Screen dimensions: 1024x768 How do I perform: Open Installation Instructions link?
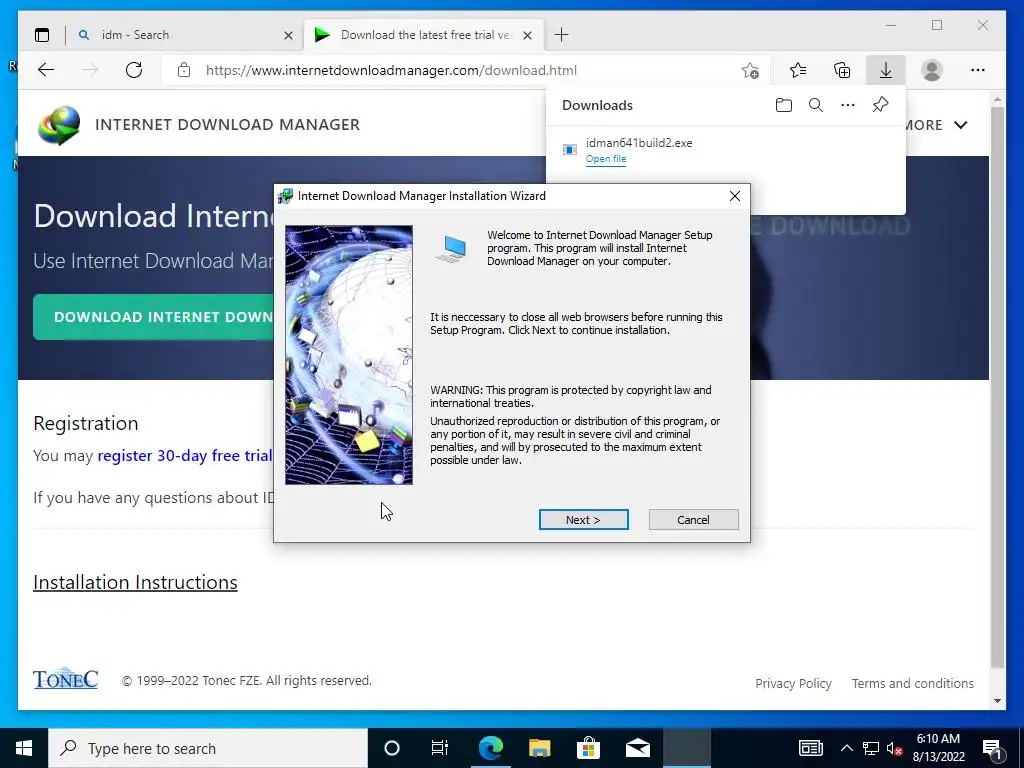pos(135,582)
